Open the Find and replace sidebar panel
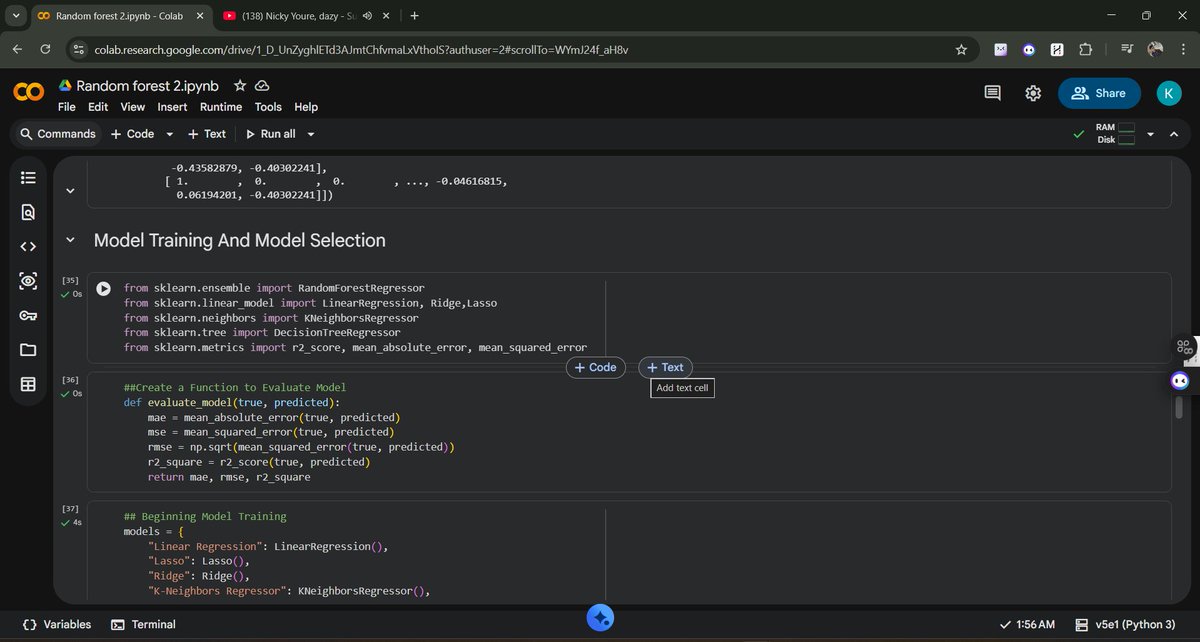Image resolution: width=1200 pixels, height=642 pixels. pyautogui.click(x=28, y=212)
